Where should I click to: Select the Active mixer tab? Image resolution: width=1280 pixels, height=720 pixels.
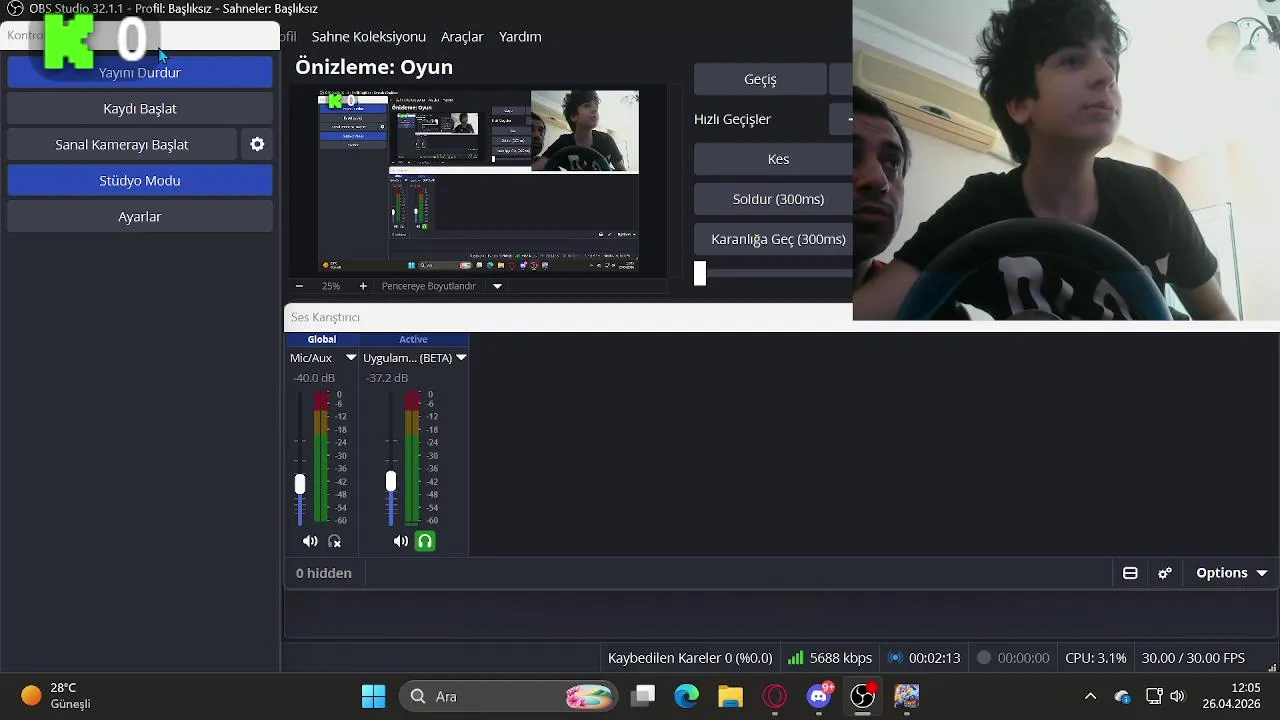pyautogui.click(x=413, y=339)
